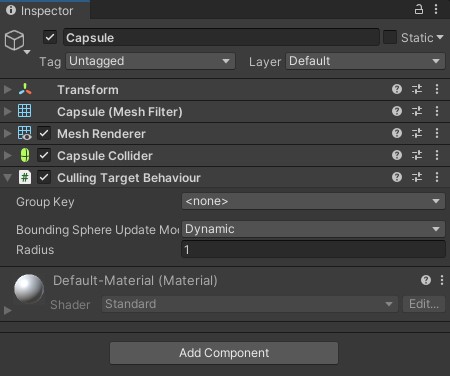Open Culling Target Behaviour preset icon

pos(417,177)
